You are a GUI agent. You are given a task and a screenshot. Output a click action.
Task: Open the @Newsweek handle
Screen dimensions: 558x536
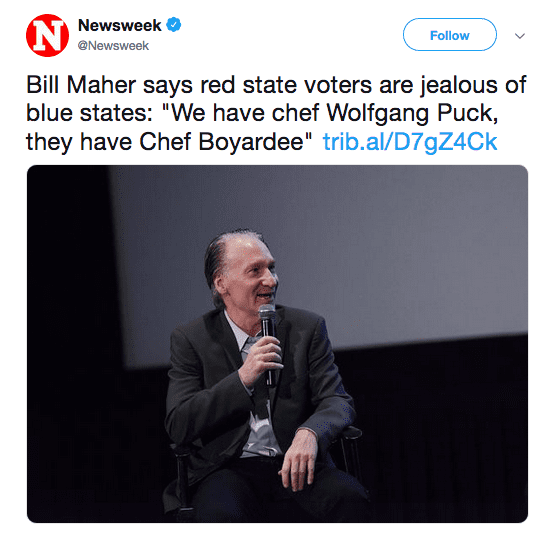(113, 46)
